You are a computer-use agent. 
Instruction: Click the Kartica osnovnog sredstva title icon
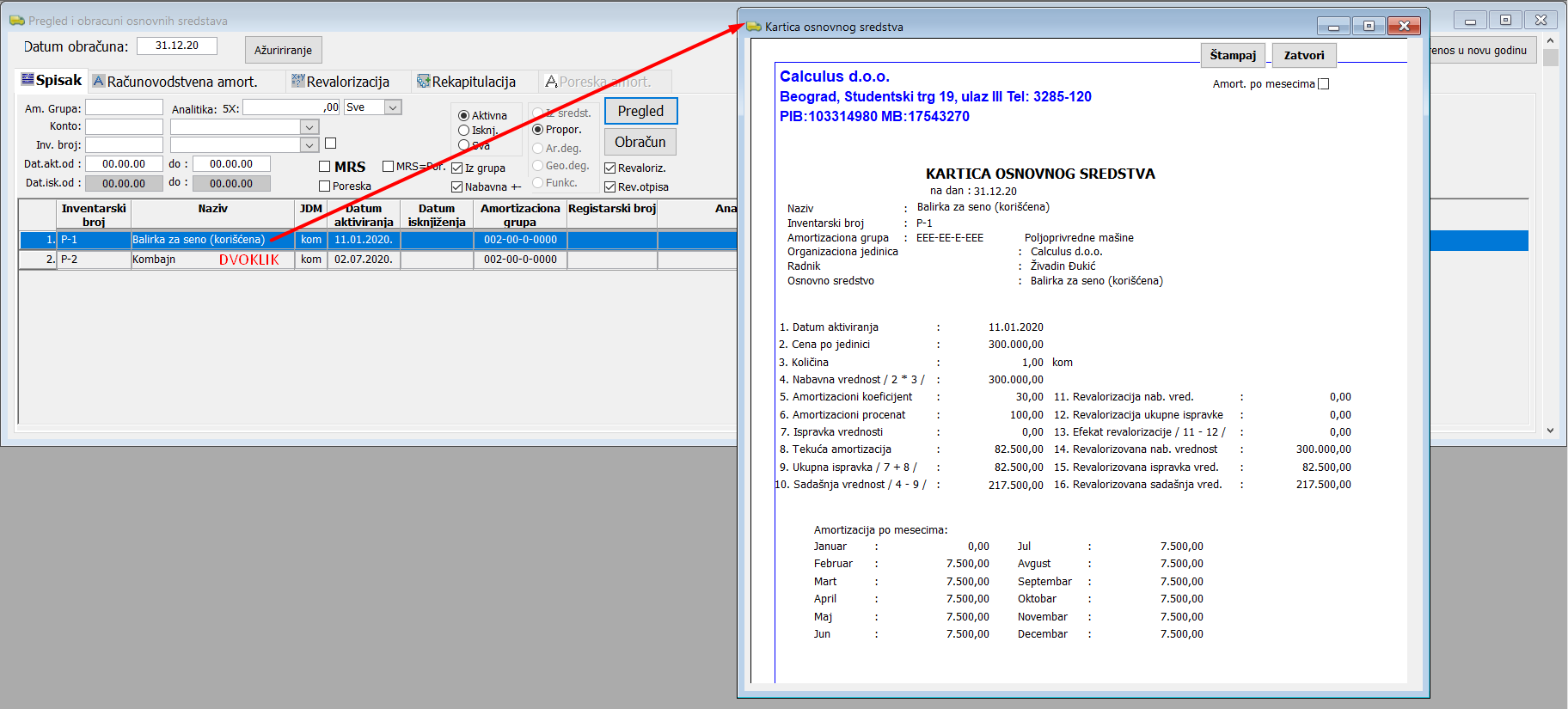pyautogui.click(x=754, y=27)
